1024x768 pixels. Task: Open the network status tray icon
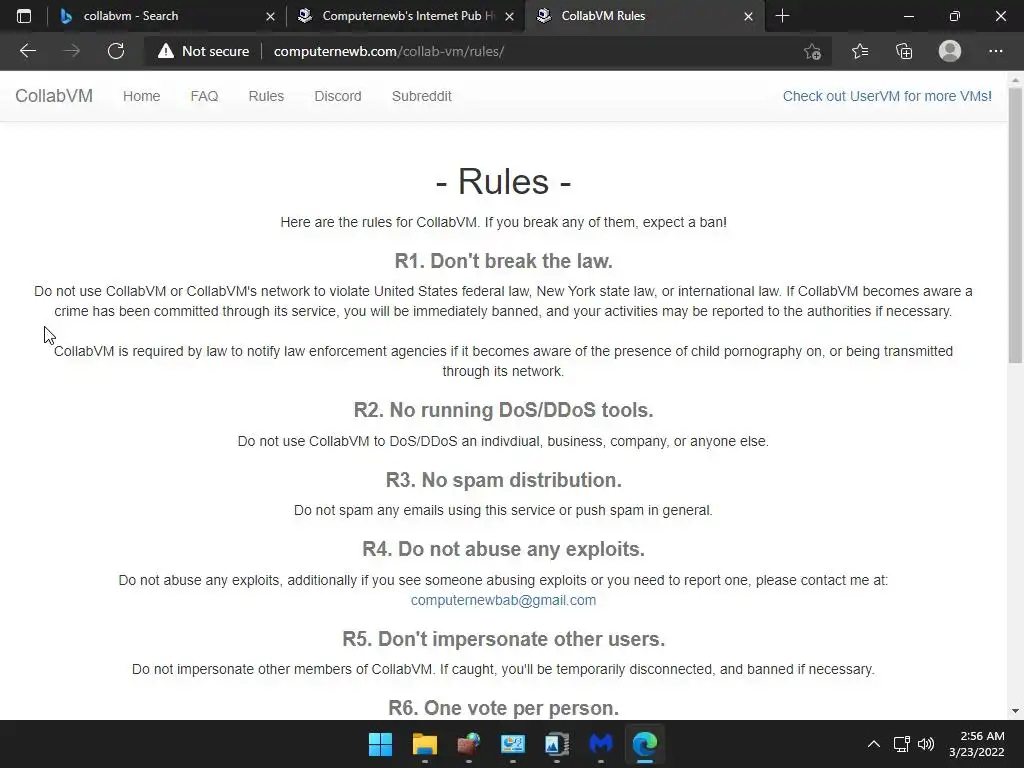pos(901,744)
